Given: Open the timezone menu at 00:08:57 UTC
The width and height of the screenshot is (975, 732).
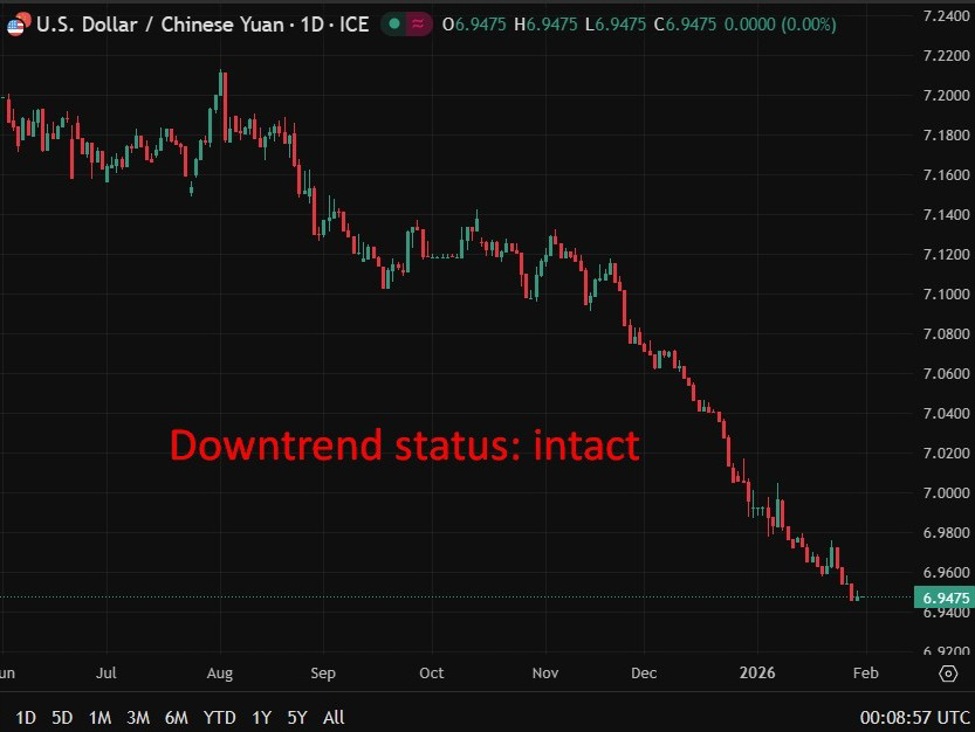Looking at the screenshot, I should click(x=915, y=717).
